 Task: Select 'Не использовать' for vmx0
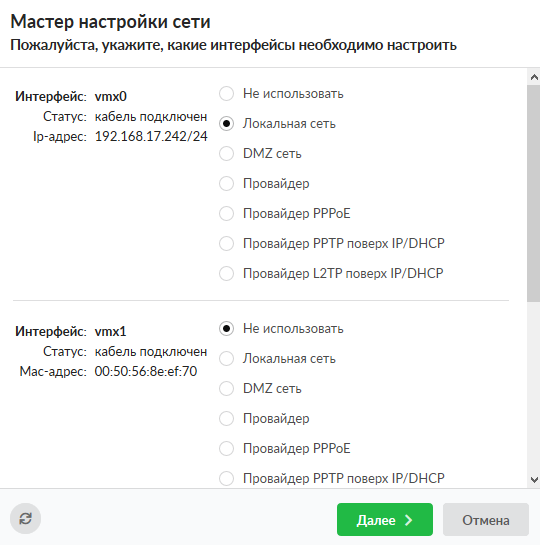(226, 93)
